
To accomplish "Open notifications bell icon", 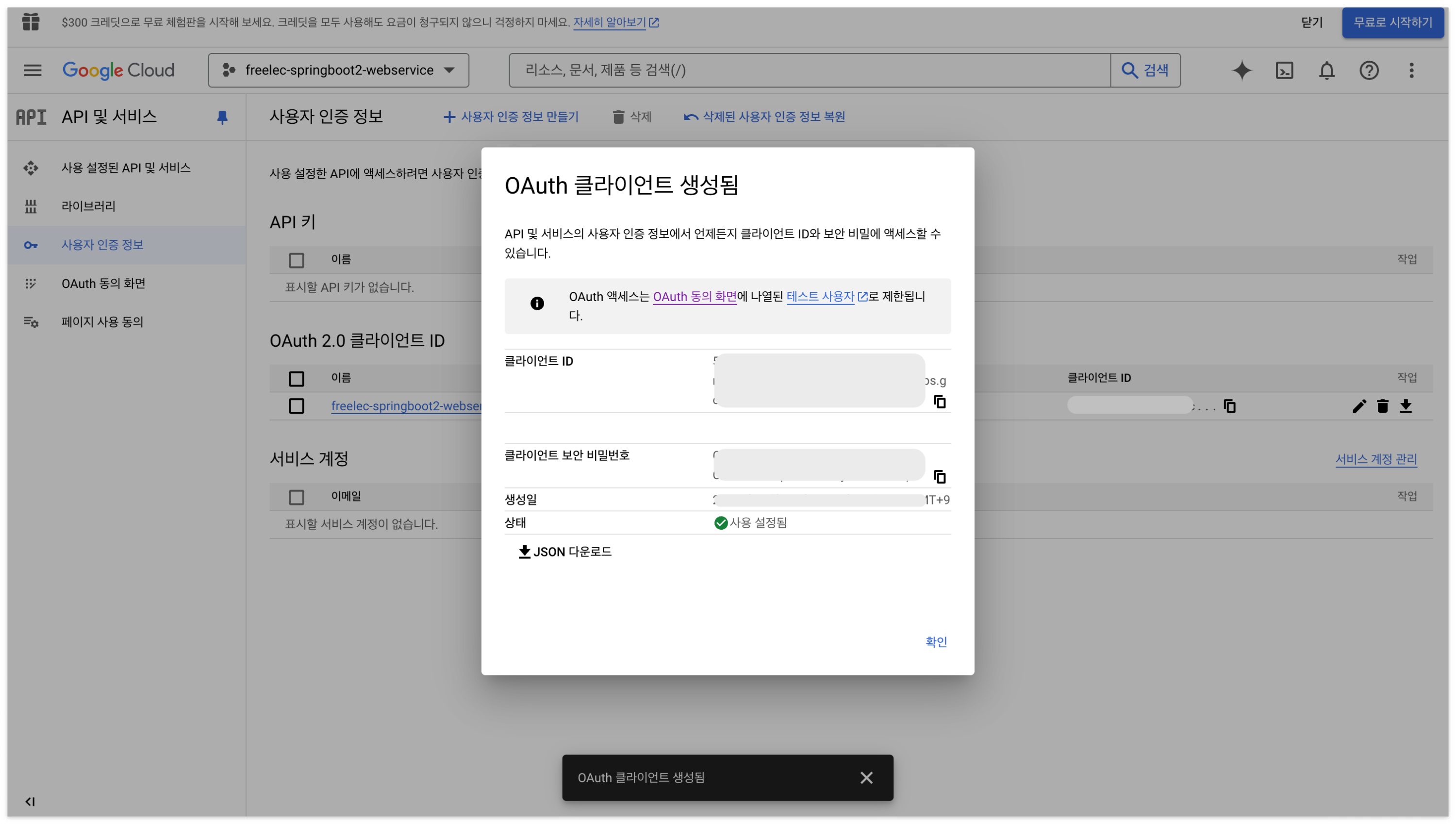I will (1326, 70).
